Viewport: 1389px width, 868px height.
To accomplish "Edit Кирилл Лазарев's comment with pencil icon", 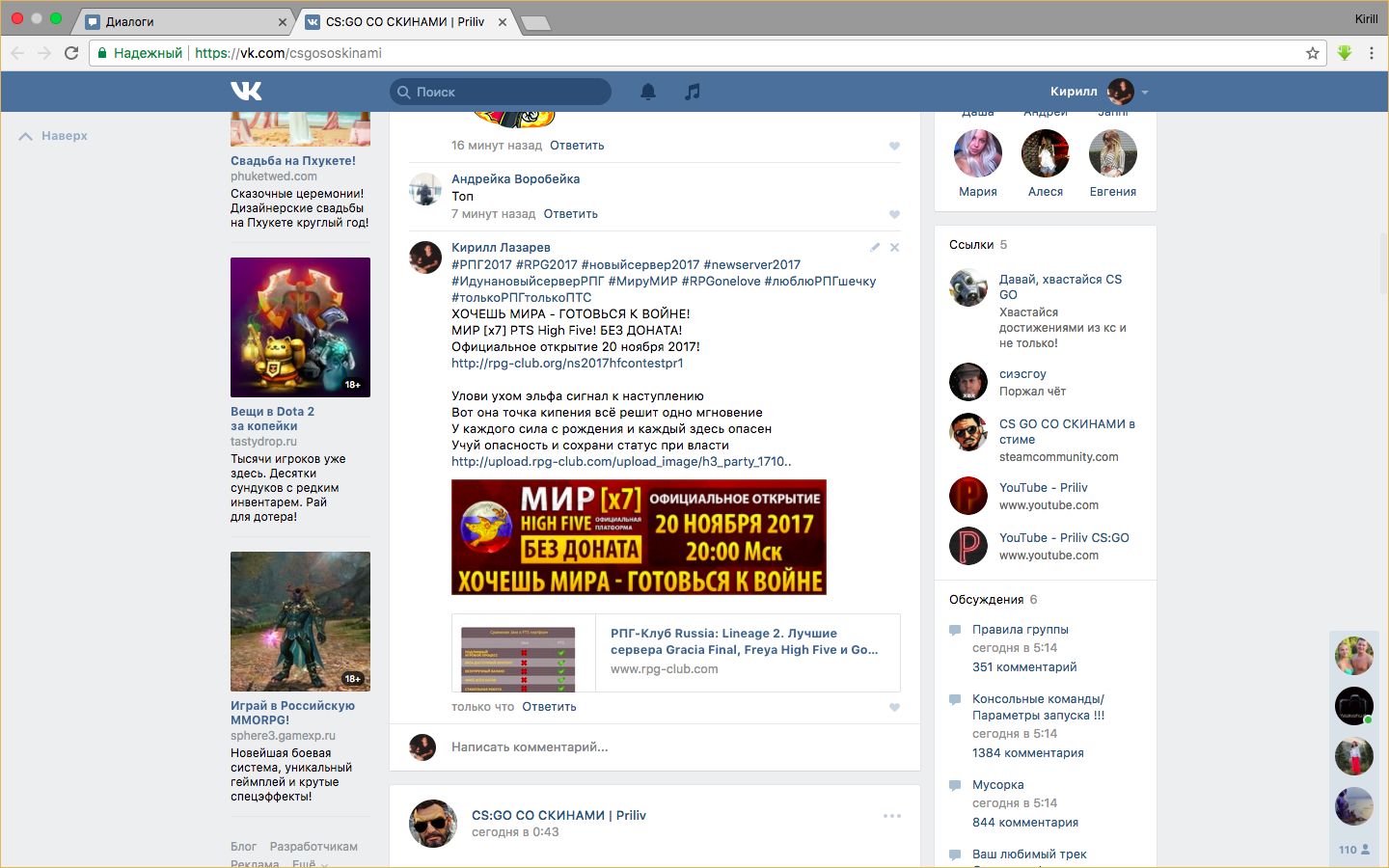I will pos(875,248).
